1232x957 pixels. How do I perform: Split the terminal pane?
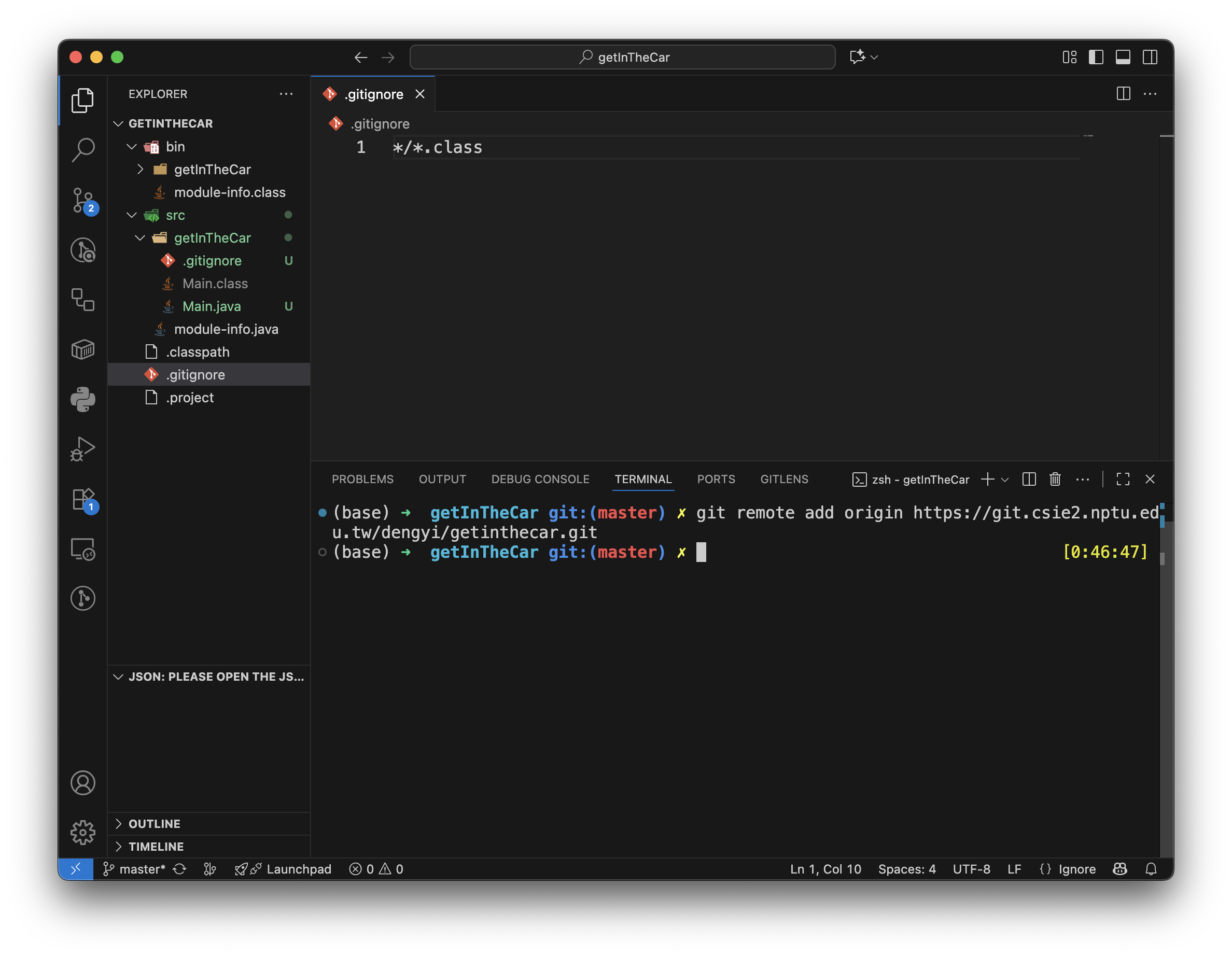pos(1029,480)
